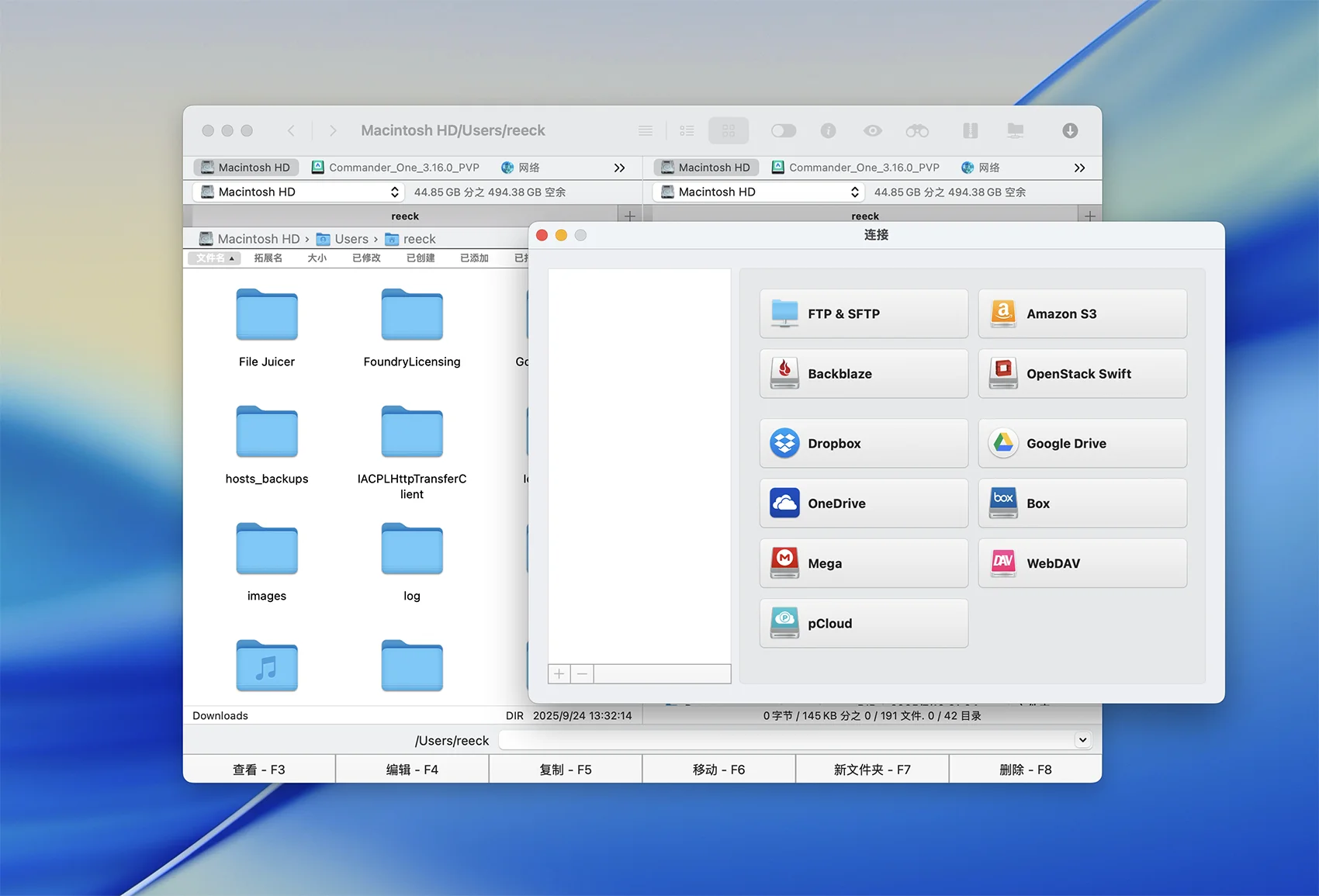Select left pane 网络 drive
Viewport: 1319px width, 896px height.
click(521, 167)
